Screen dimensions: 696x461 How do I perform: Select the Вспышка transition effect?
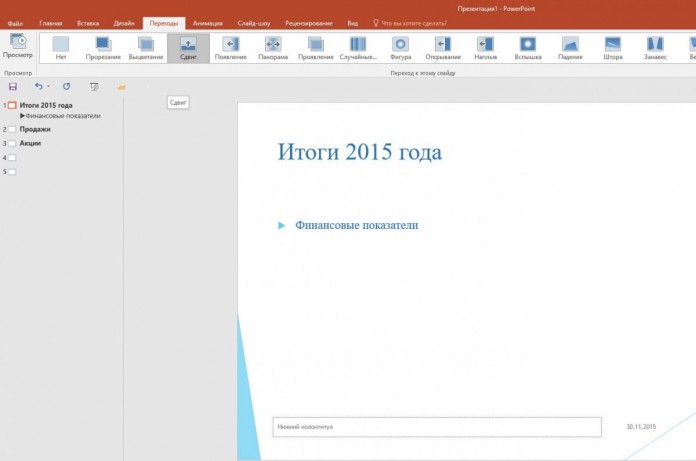point(527,47)
